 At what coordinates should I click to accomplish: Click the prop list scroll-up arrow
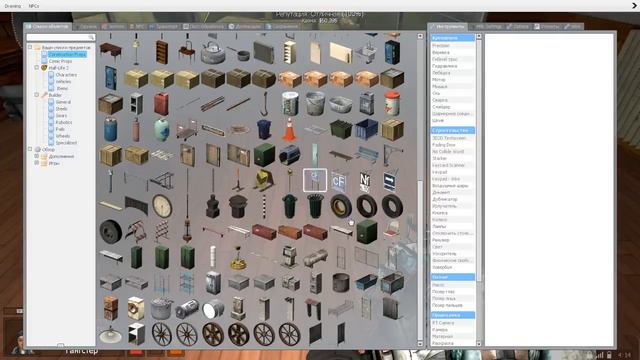point(420,36)
